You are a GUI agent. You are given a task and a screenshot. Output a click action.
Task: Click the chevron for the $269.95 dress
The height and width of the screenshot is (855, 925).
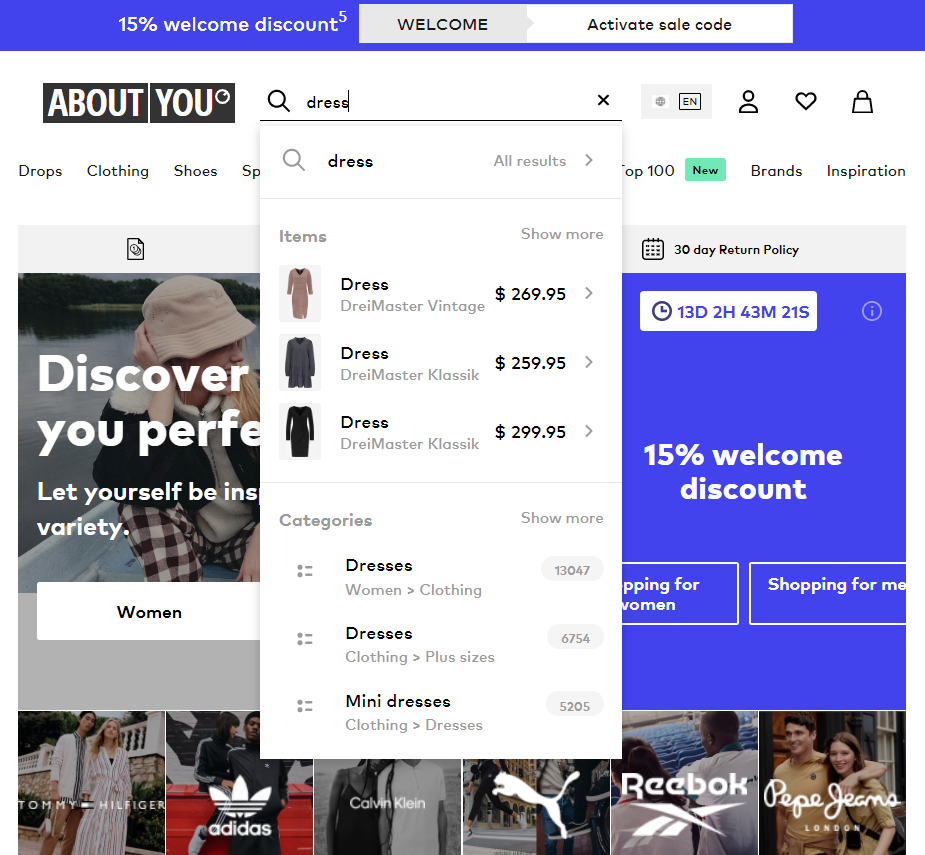(x=589, y=293)
